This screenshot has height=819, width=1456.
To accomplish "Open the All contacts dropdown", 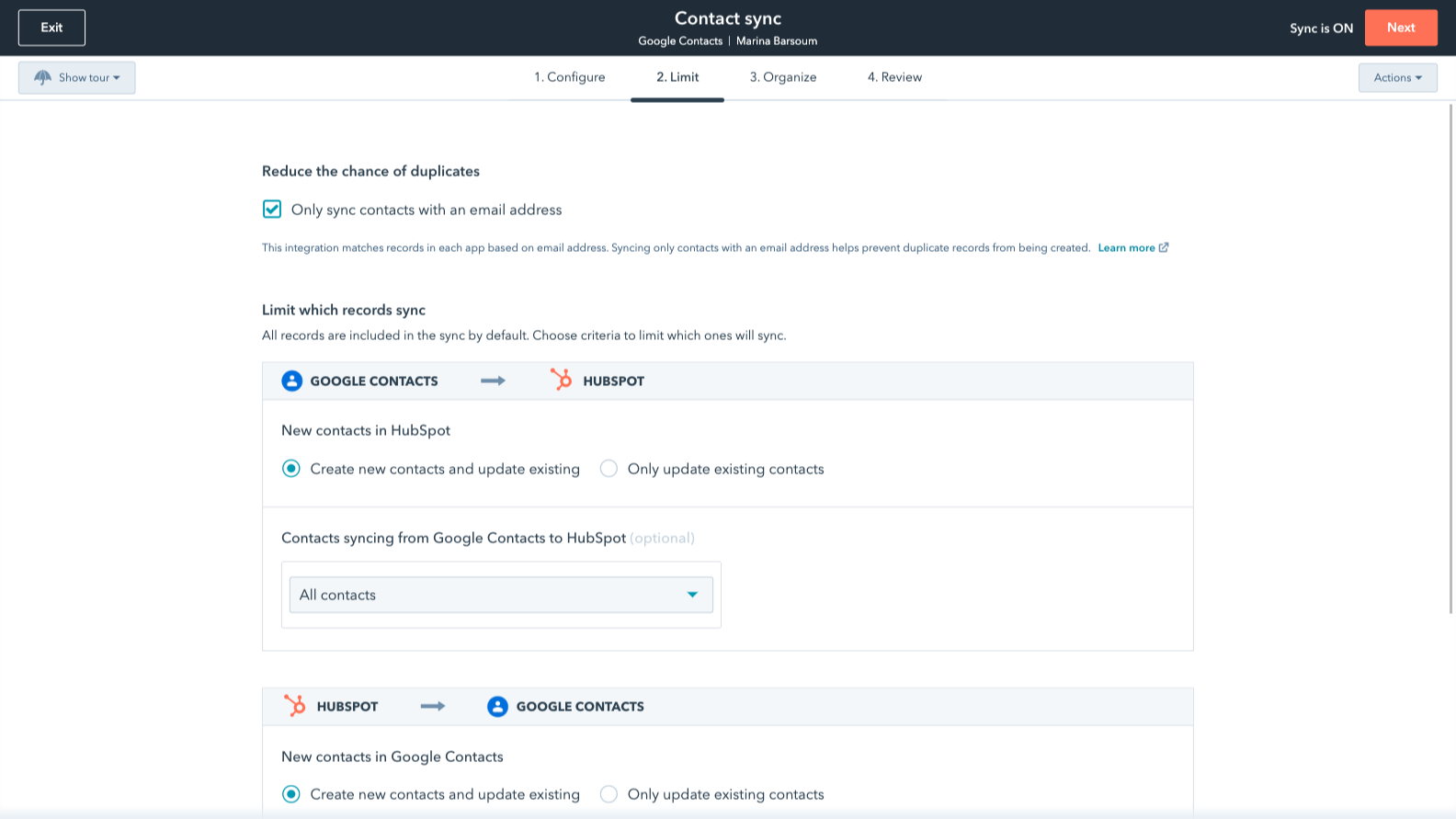I will pos(501,595).
